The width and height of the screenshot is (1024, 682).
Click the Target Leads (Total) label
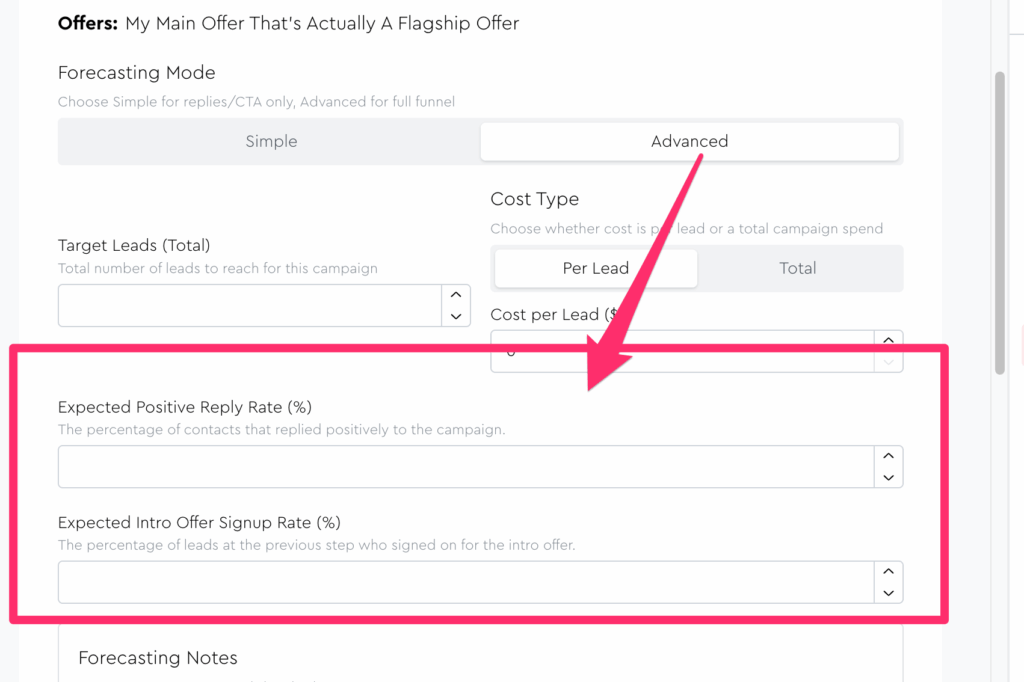click(x=134, y=245)
